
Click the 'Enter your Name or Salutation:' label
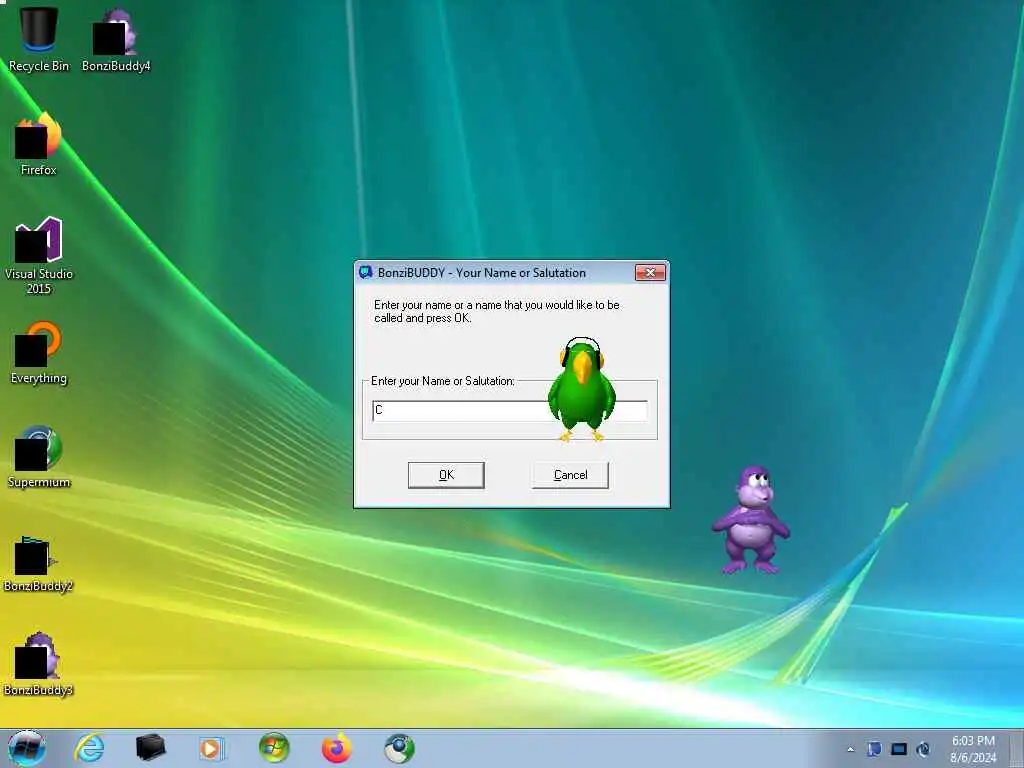tap(442, 381)
